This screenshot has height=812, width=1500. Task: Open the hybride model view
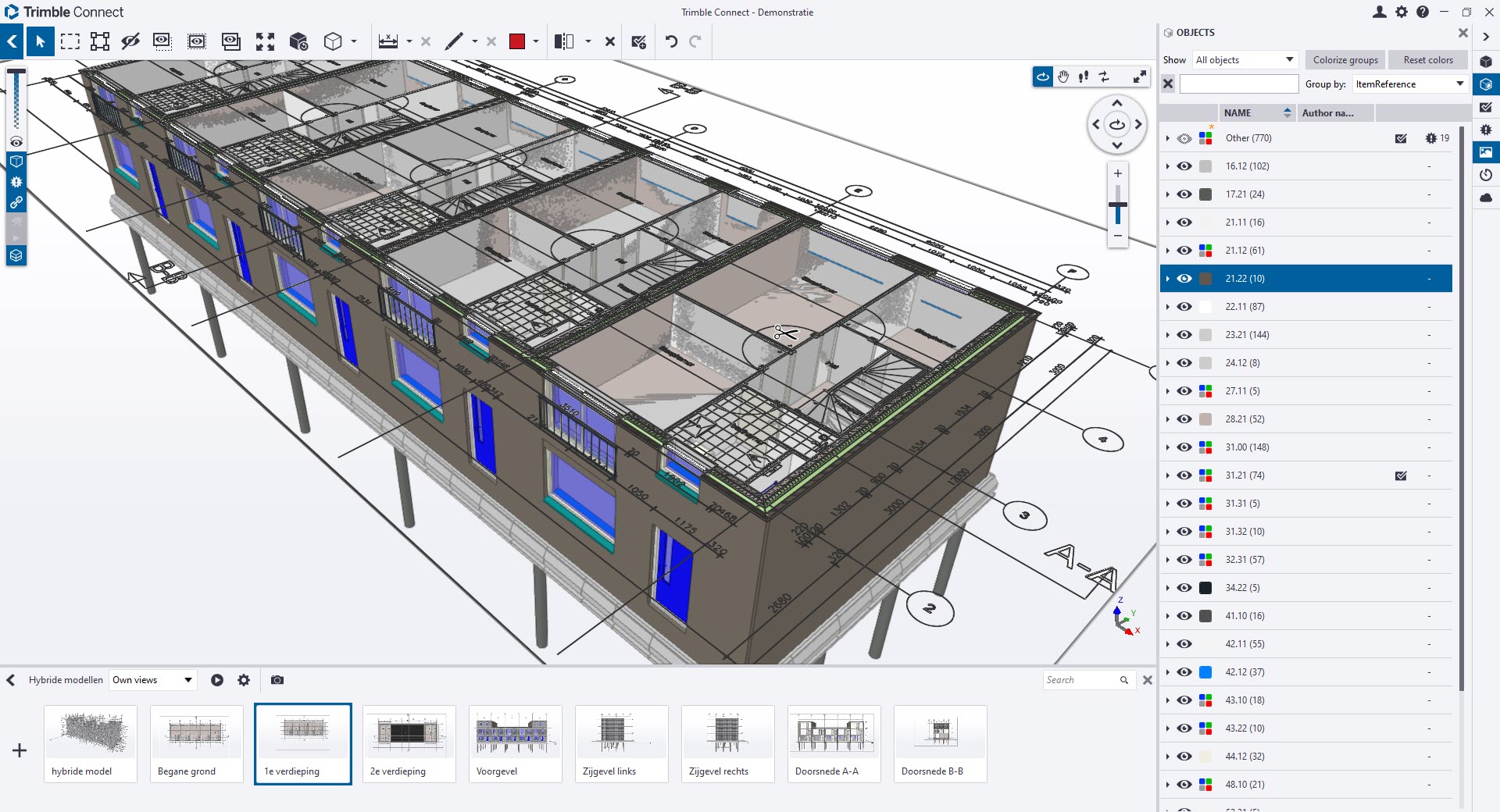tap(91, 743)
